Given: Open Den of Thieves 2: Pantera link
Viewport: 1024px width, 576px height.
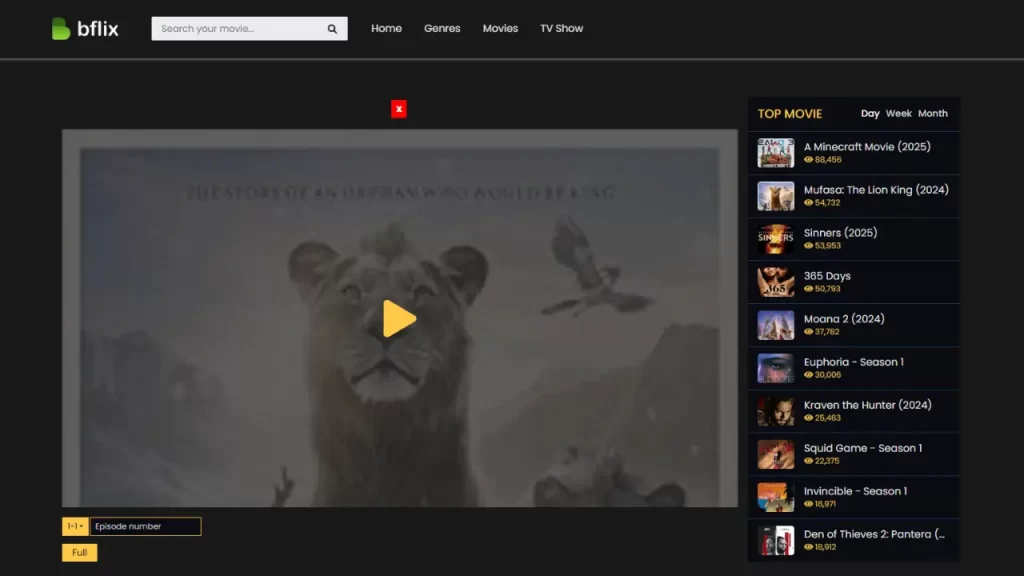Looking at the screenshot, I should tap(874, 535).
